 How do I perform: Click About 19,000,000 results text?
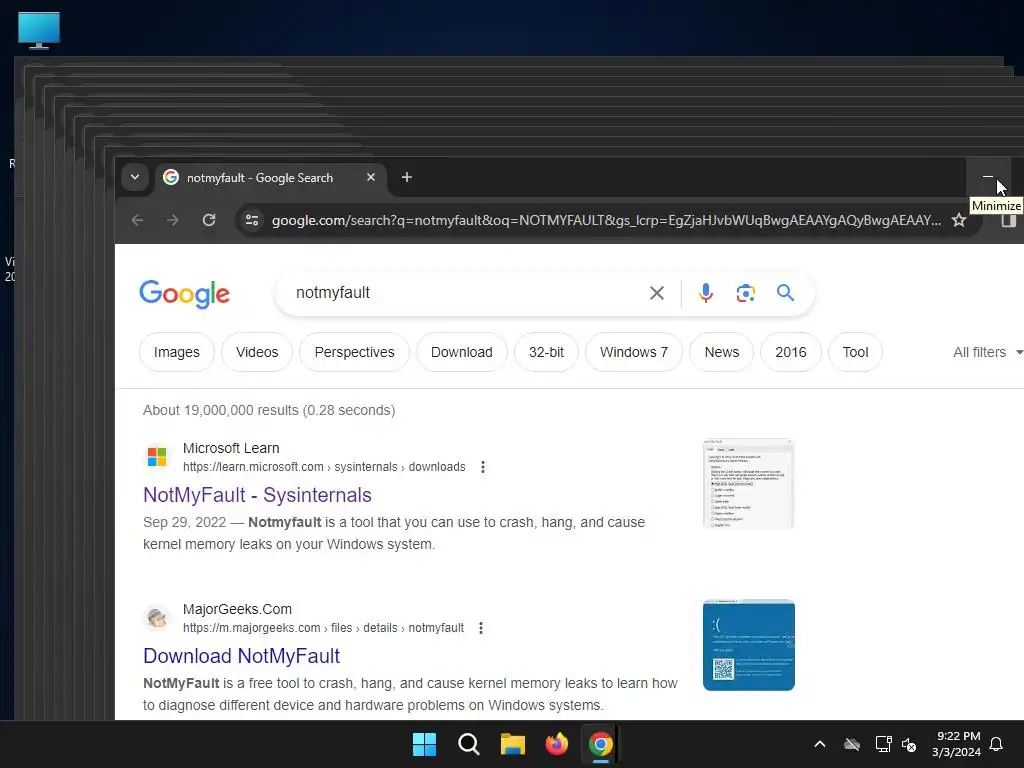(269, 410)
